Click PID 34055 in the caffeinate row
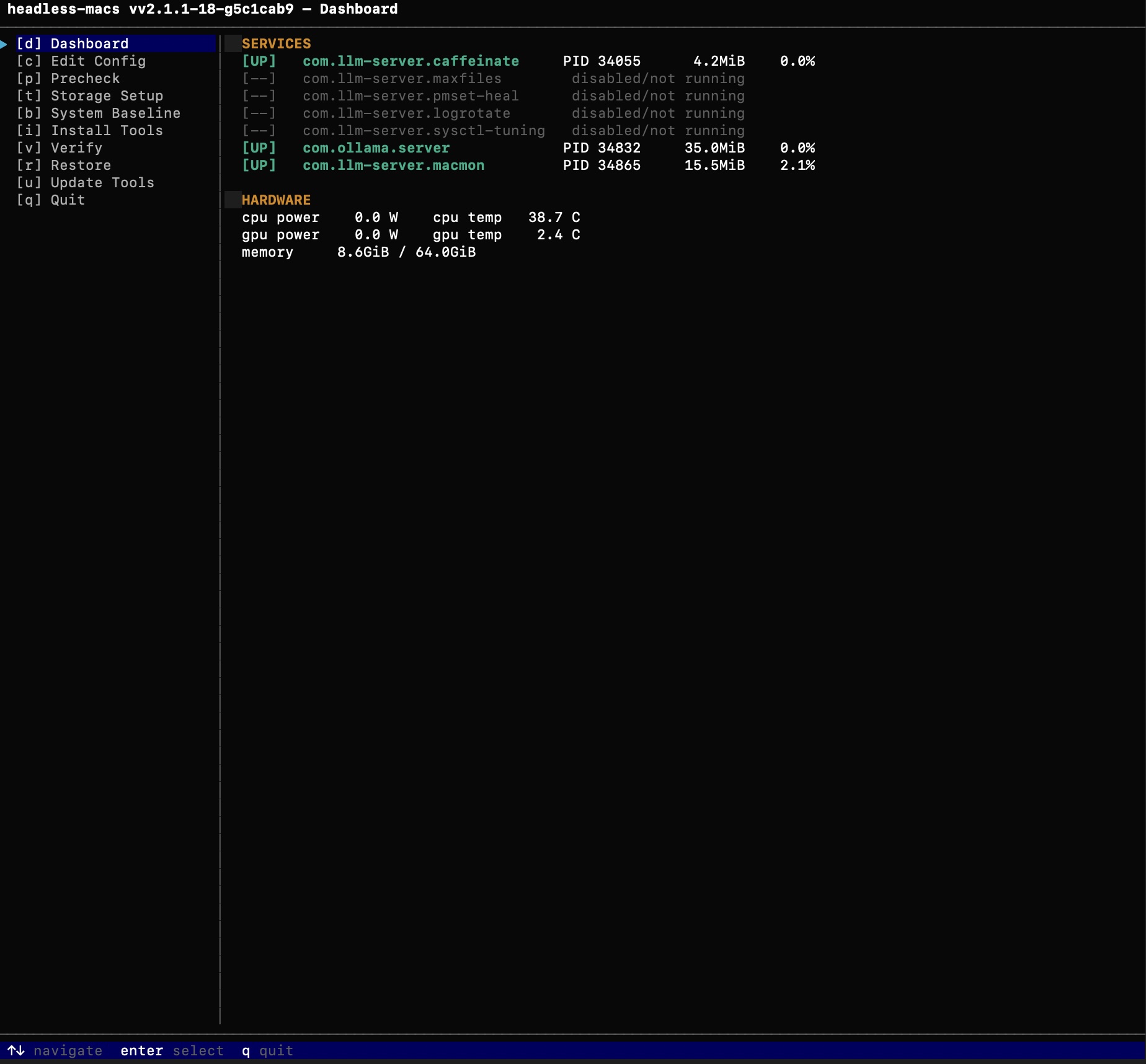Image resolution: width=1146 pixels, height=1064 pixels. coord(602,61)
